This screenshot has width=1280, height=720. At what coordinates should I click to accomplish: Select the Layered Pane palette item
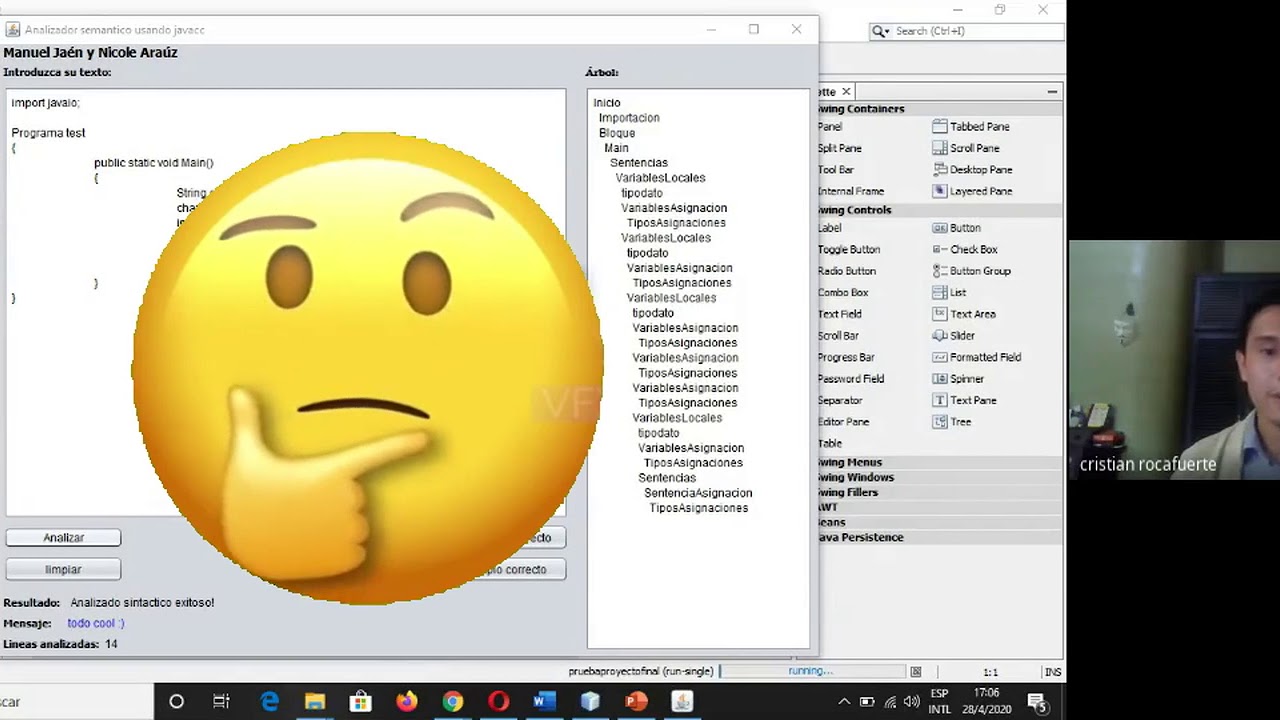pos(972,191)
